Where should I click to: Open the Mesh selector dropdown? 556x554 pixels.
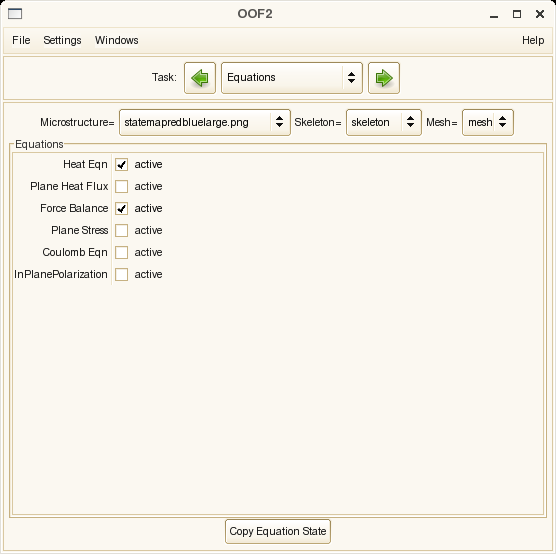point(488,122)
